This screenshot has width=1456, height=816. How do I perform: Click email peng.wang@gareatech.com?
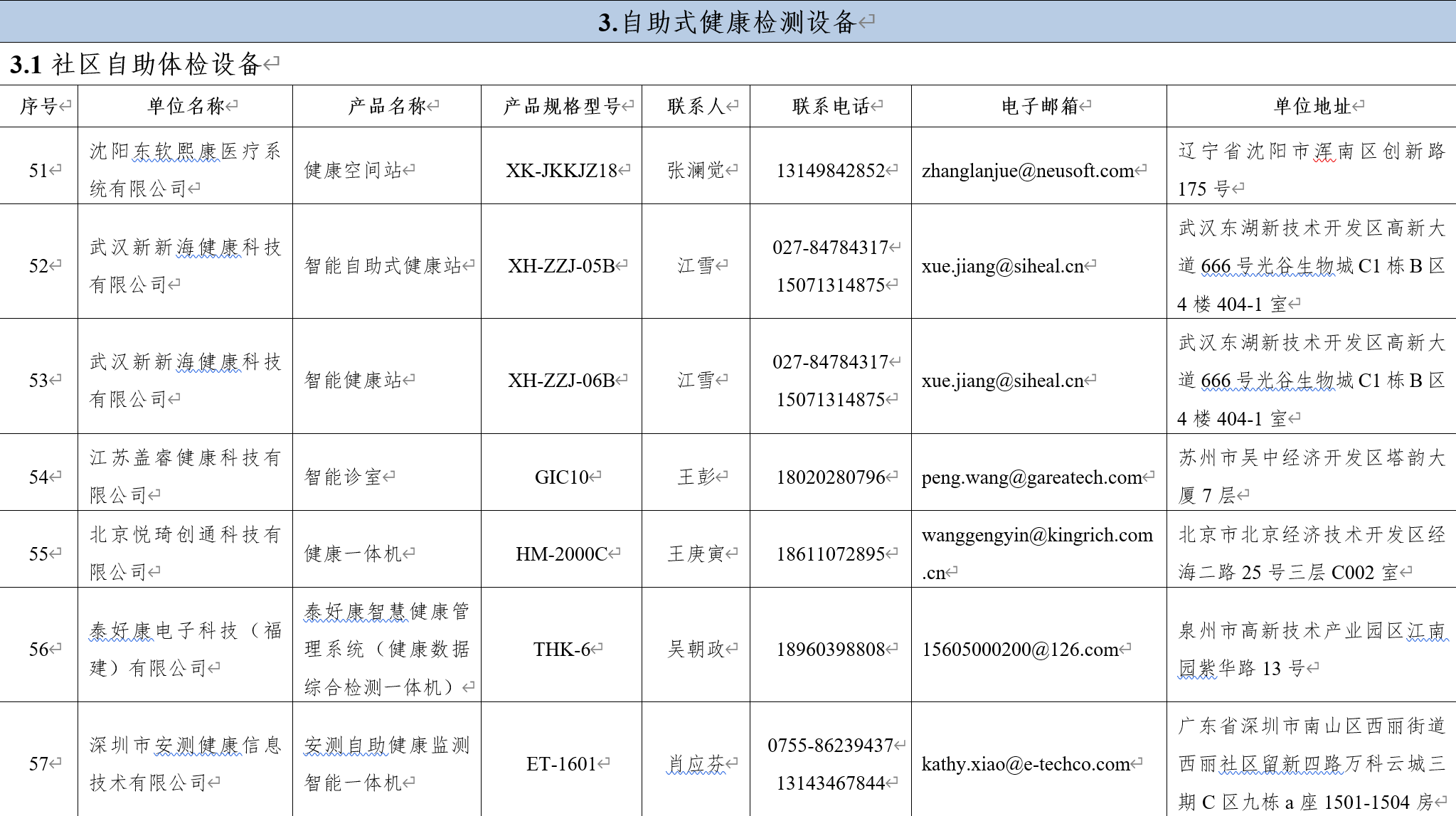pos(1032,477)
